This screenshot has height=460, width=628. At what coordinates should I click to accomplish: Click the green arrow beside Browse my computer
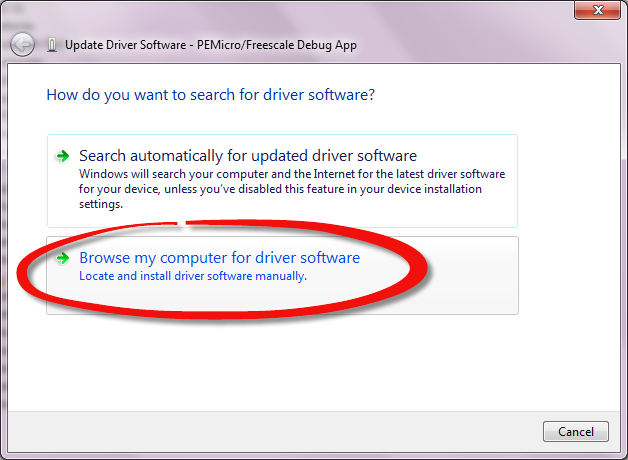pos(62,258)
